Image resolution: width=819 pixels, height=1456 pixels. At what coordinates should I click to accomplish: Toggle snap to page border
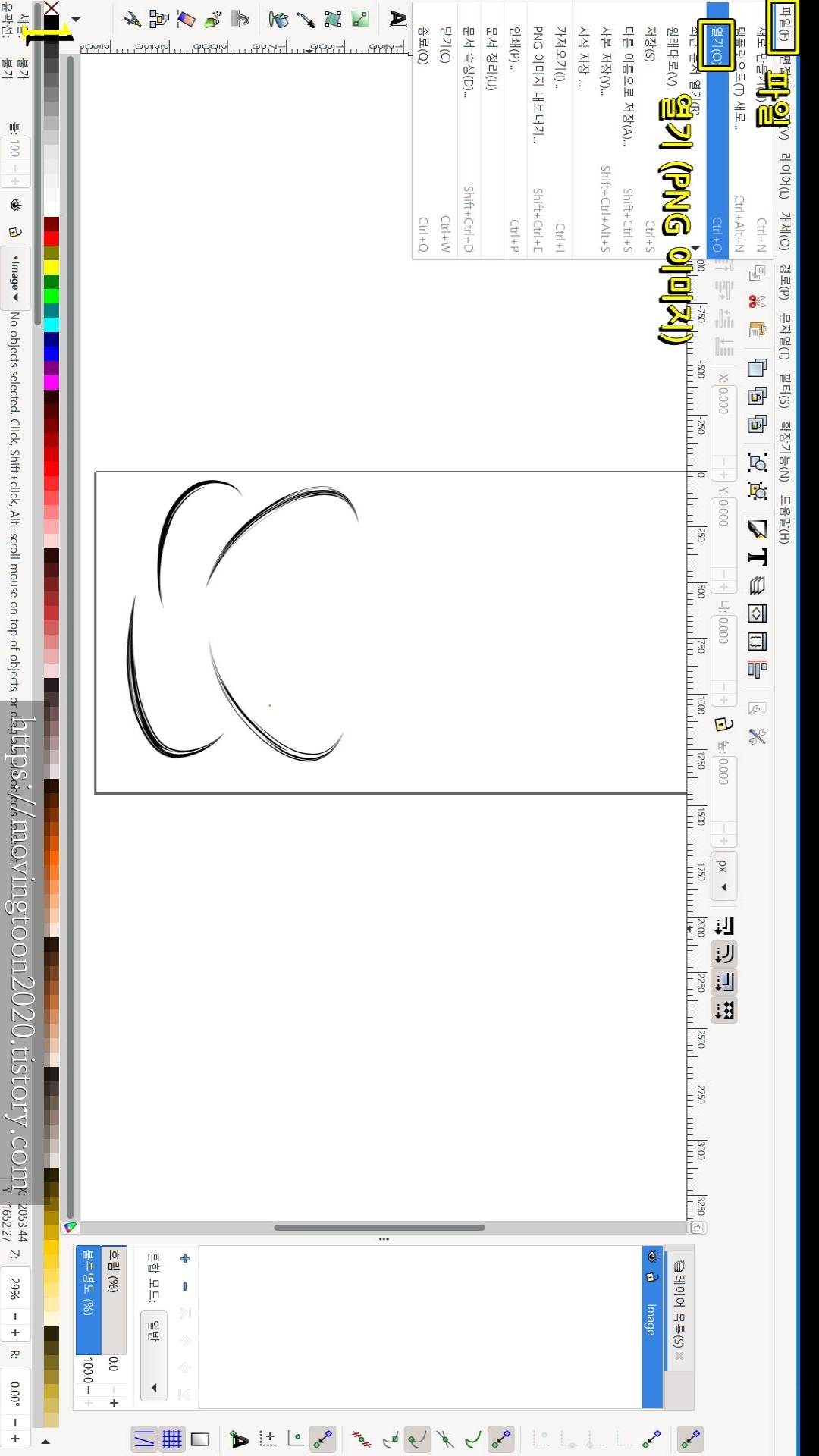coord(200,1439)
